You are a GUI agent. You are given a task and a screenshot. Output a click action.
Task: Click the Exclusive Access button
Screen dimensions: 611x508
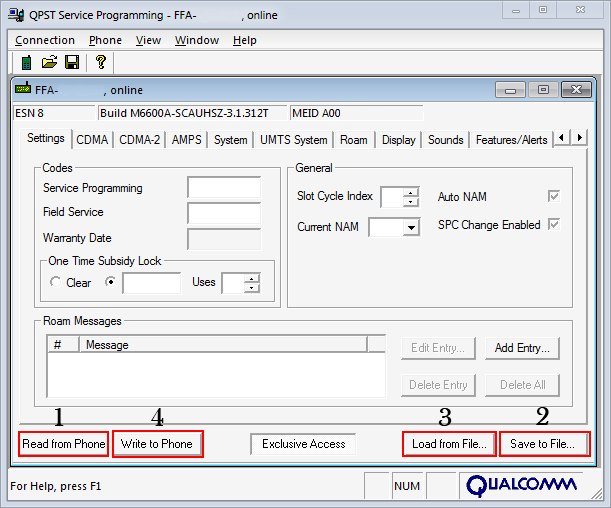(x=303, y=444)
